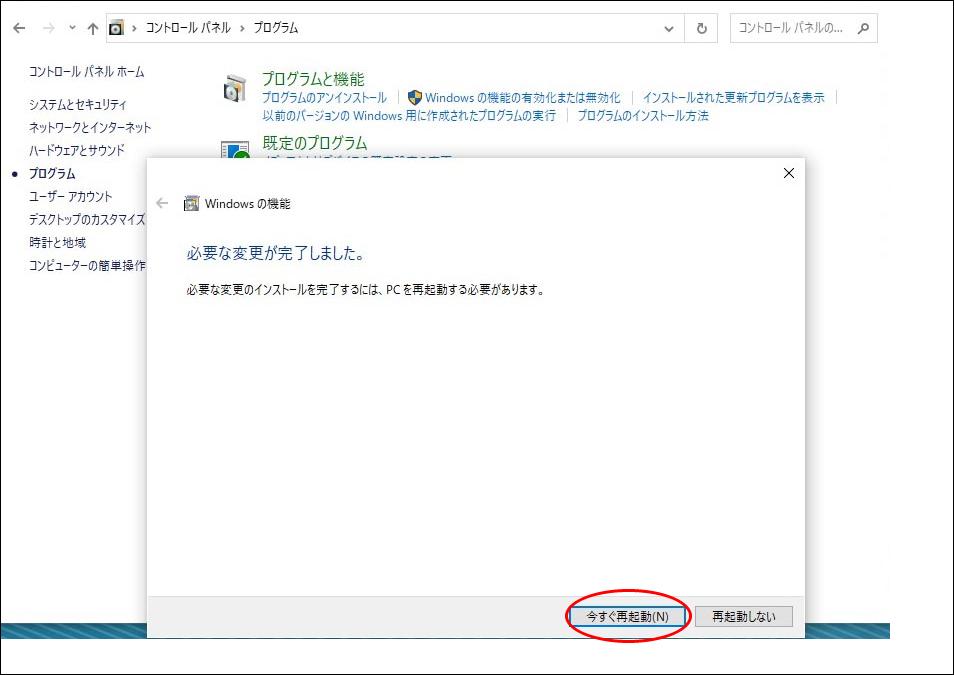This screenshot has height=675, width=954.
Task: Click 今すぐ再起動(N) button
Action: (x=627, y=617)
